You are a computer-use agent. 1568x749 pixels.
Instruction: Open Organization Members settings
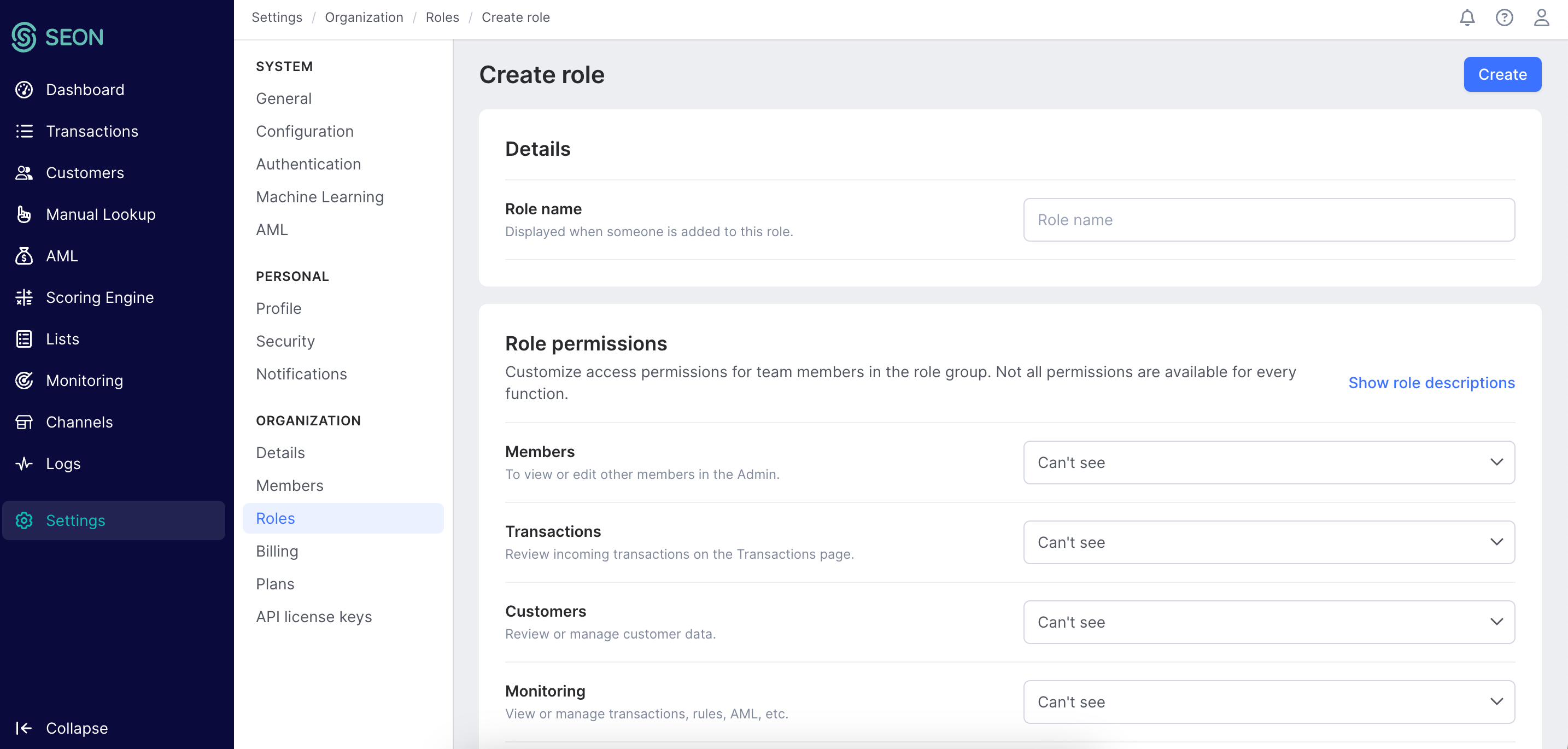290,485
